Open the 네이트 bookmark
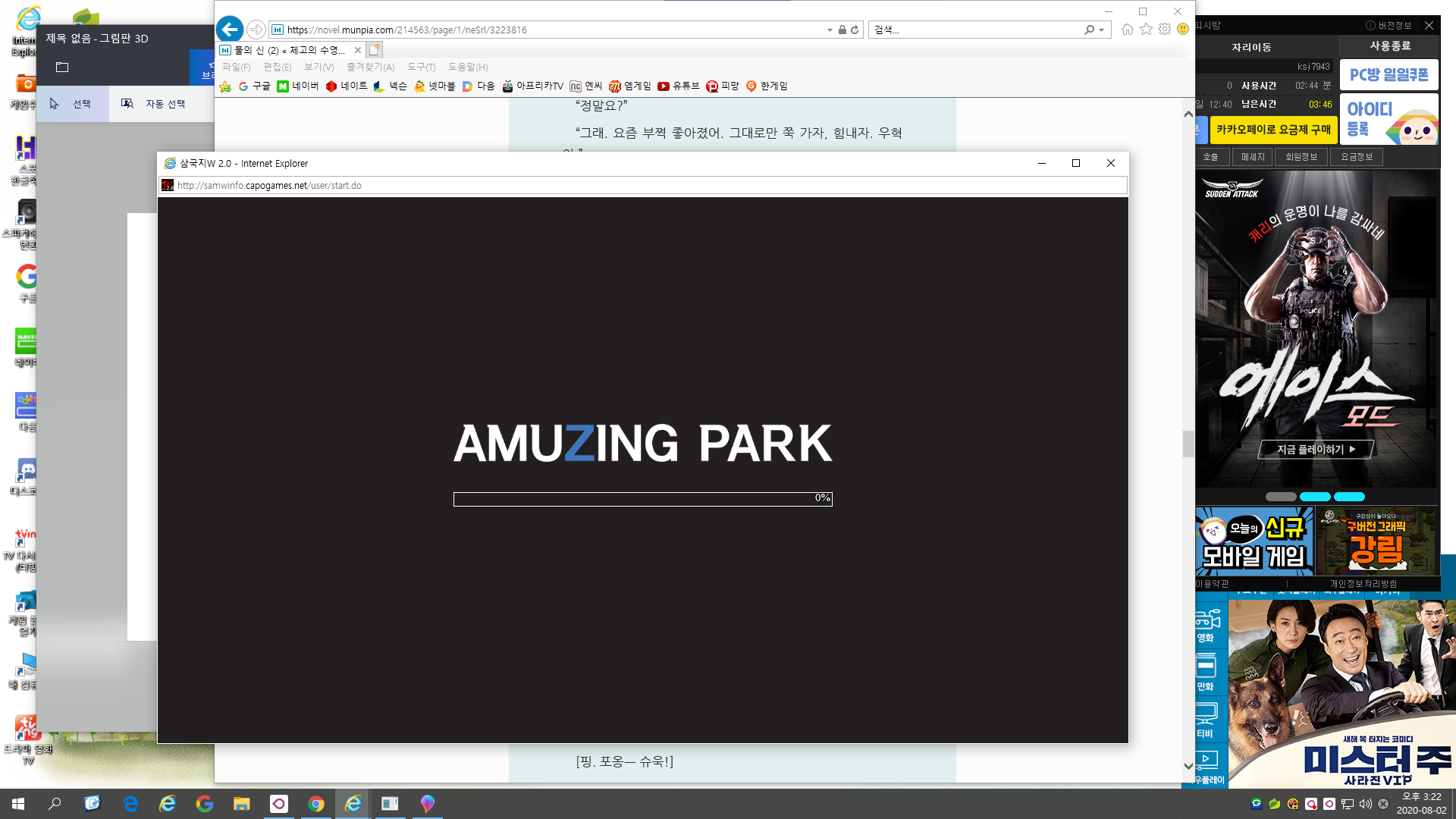1456x819 pixels. (x=347, y=86)
